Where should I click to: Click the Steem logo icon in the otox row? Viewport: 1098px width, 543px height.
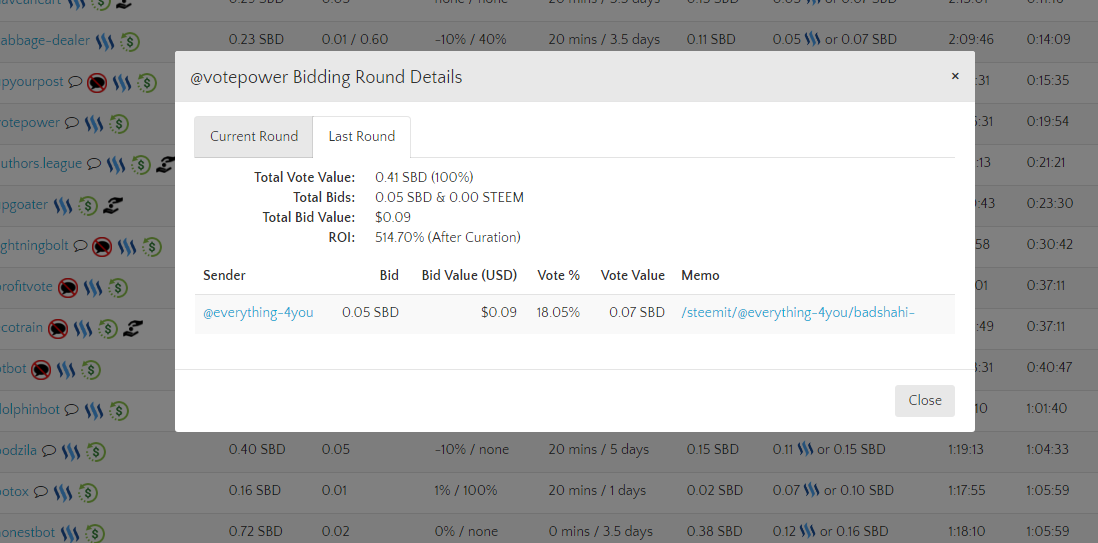point(63,493)
